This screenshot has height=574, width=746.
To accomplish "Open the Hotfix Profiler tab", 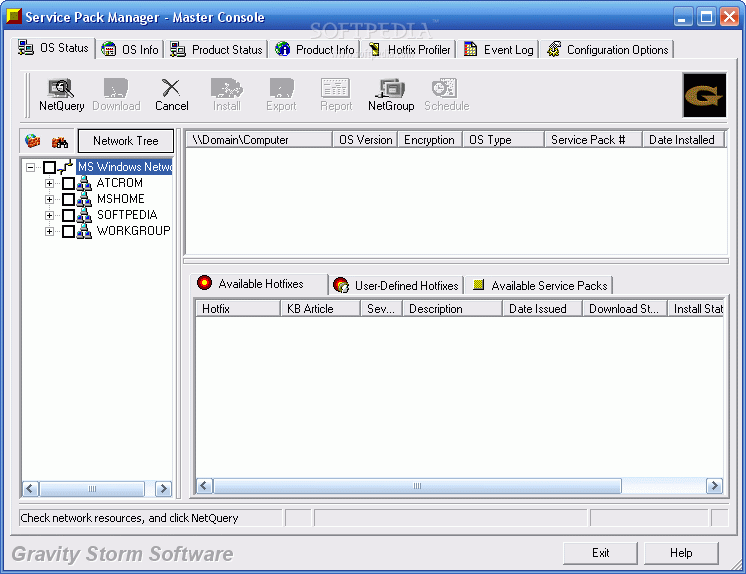I will 409,49.
